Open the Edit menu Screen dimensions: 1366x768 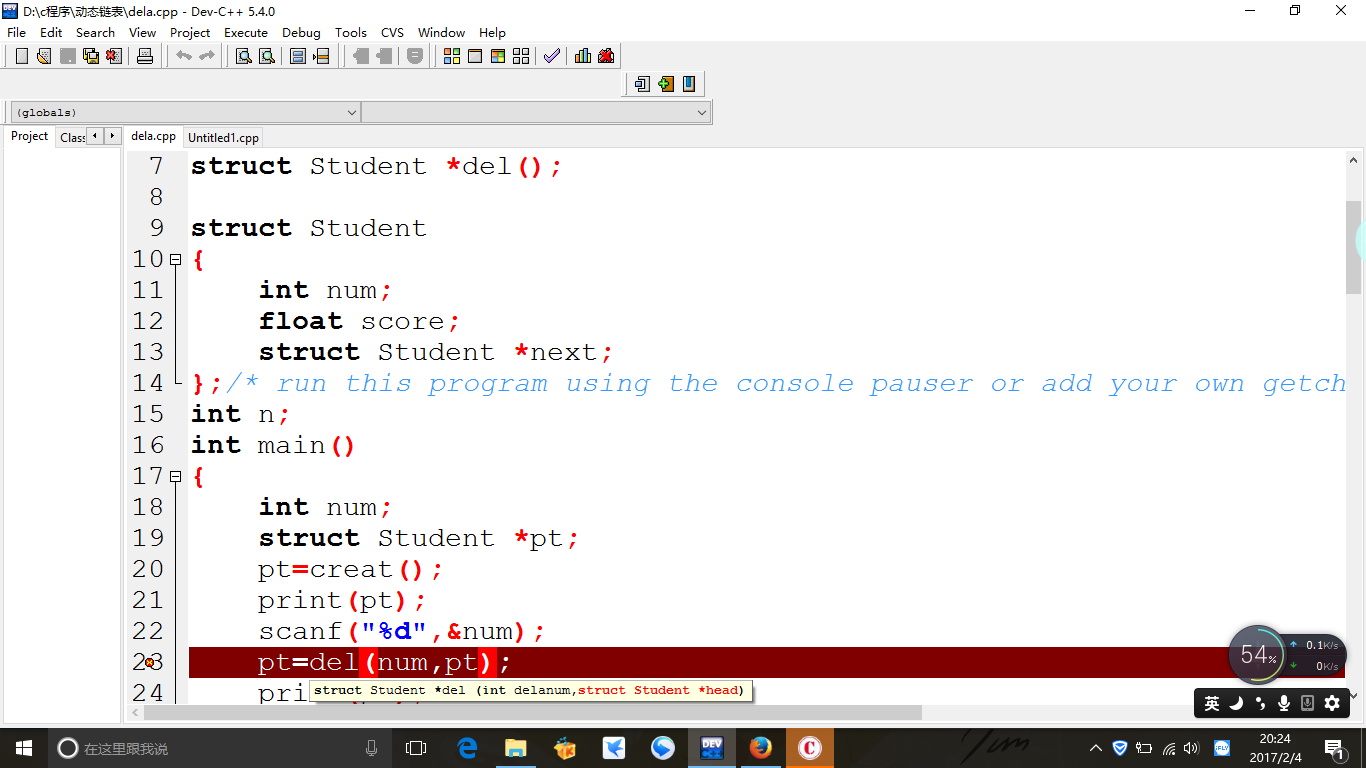51,32
